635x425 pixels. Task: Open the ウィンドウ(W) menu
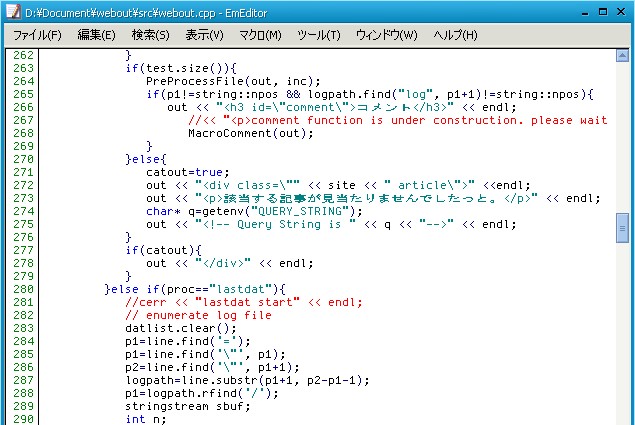click(386, 35)
